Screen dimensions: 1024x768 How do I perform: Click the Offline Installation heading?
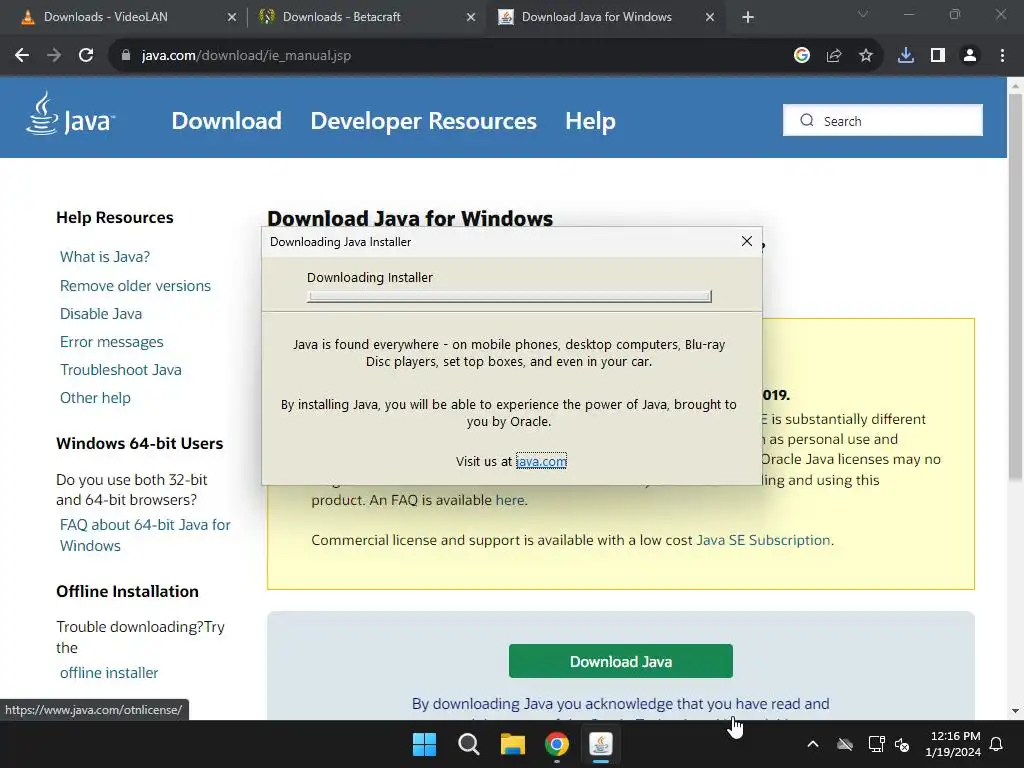coord(127,592)
